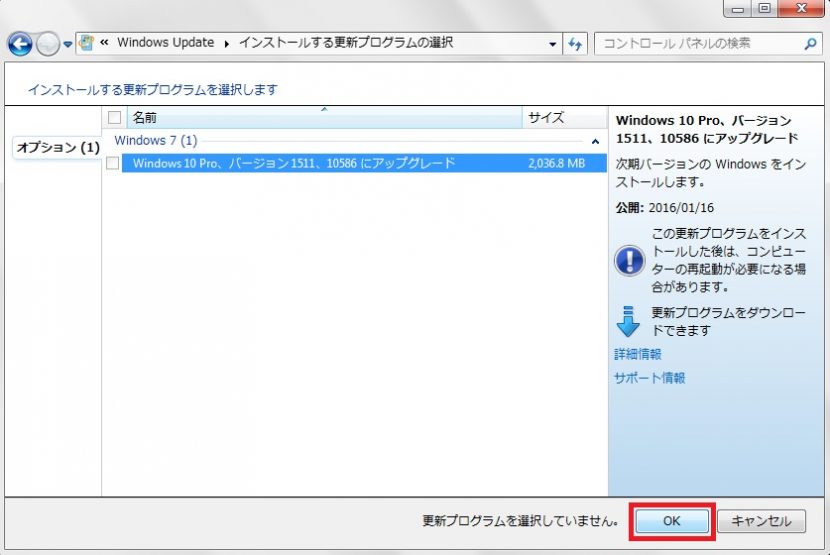Sort the list by the 名前 column
Image resolution: width=830 pixels, height=555 pixels.
[324, 118]
